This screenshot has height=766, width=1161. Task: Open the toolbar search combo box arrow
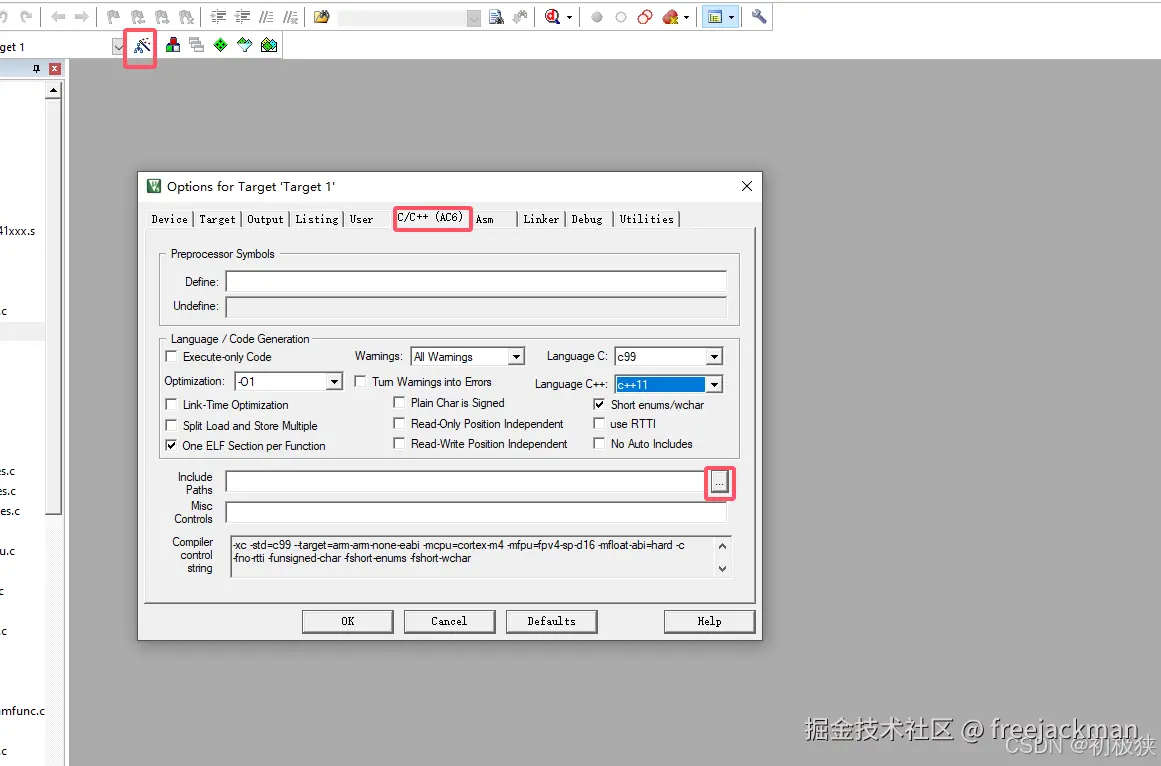coord(474,18)
